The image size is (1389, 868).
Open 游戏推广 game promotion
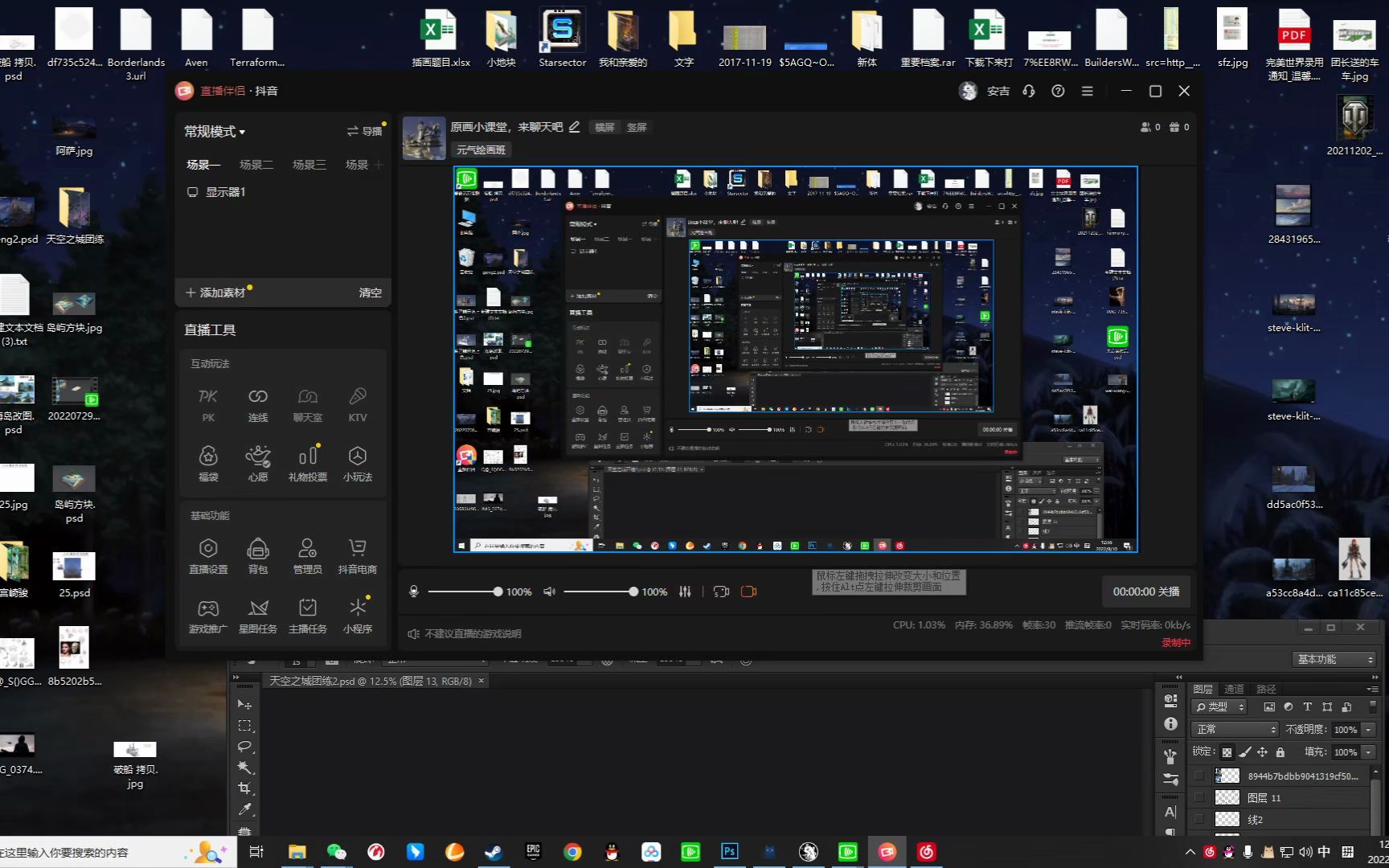click(208, 616)
